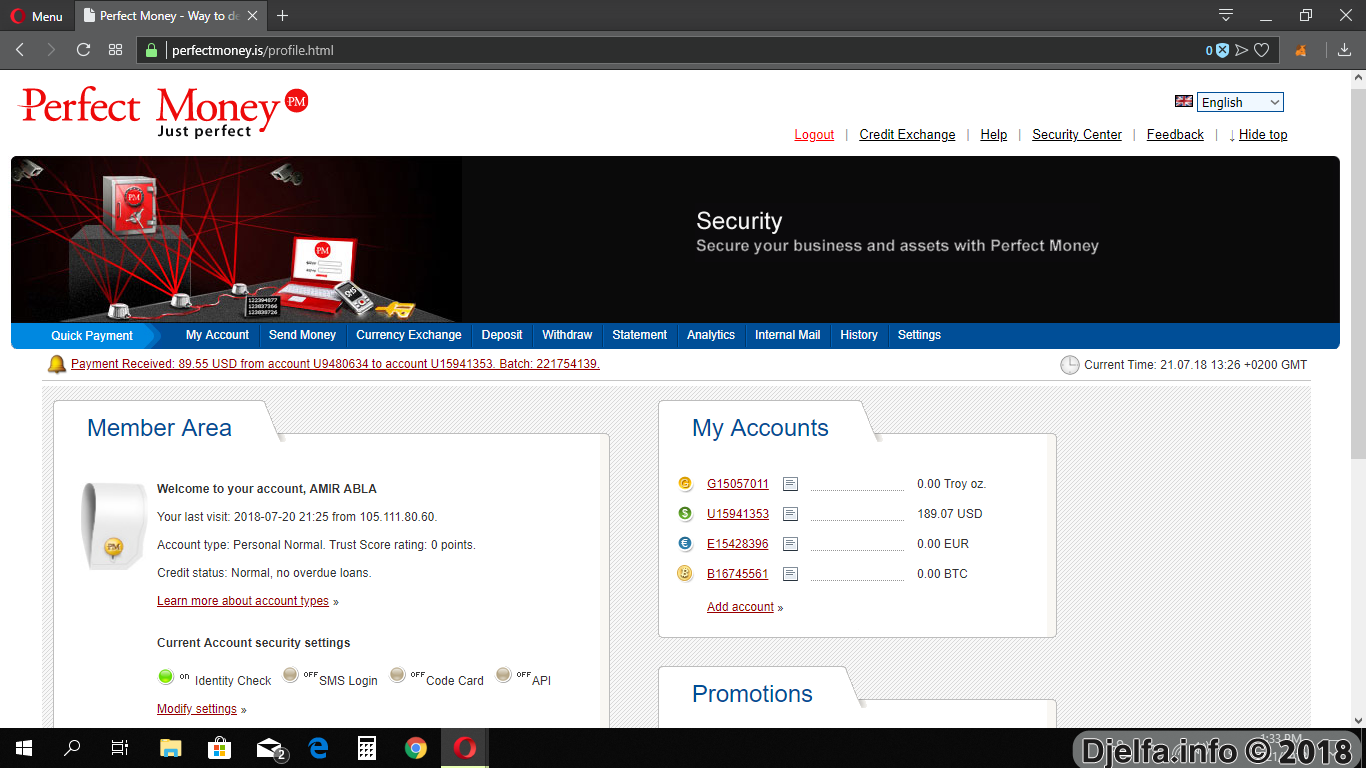The width and height of the screenshot is (1366, 768).
Task: Open a new tab with plus button
Action: [282, 16]
